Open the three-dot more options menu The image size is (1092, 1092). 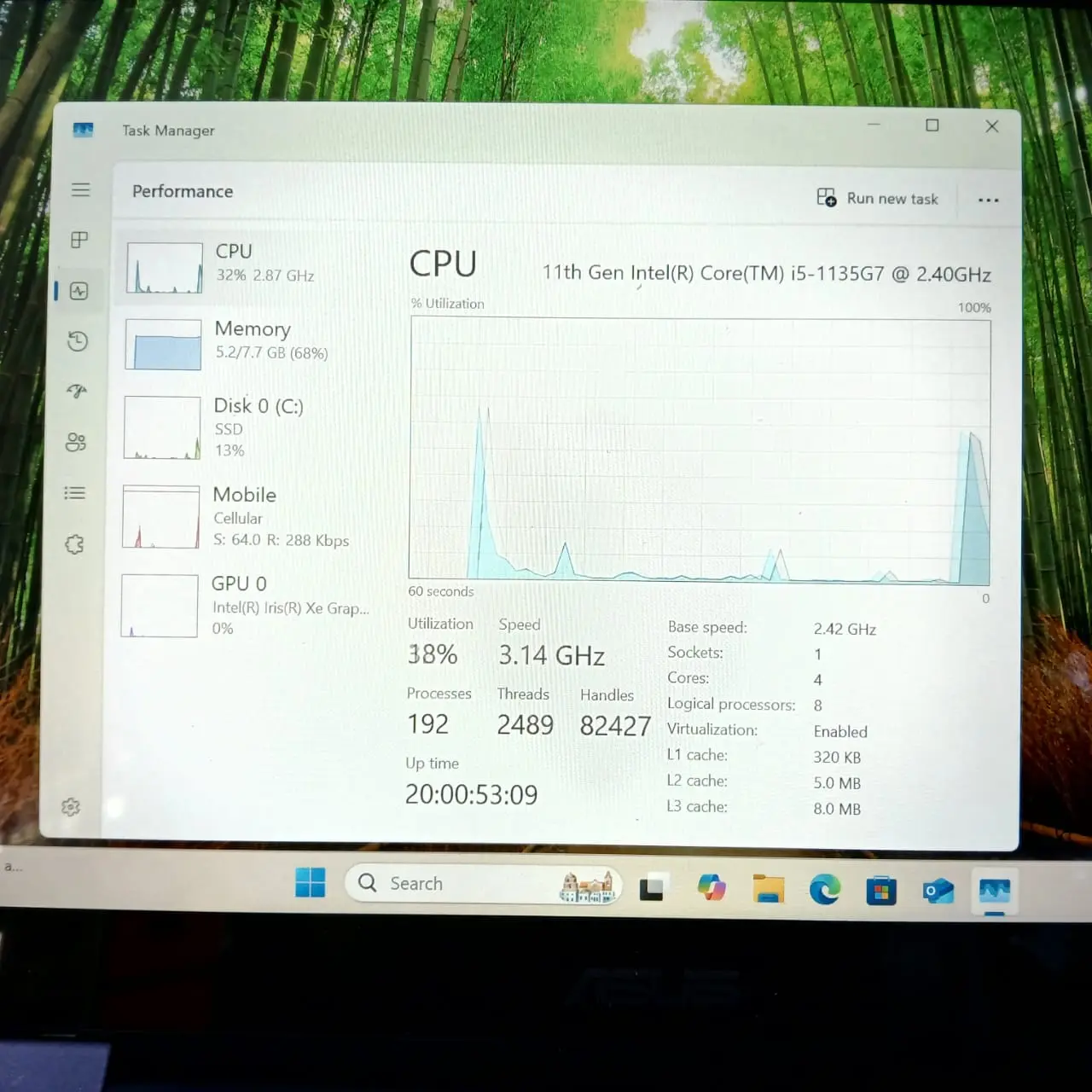click(x=988, y=200)
